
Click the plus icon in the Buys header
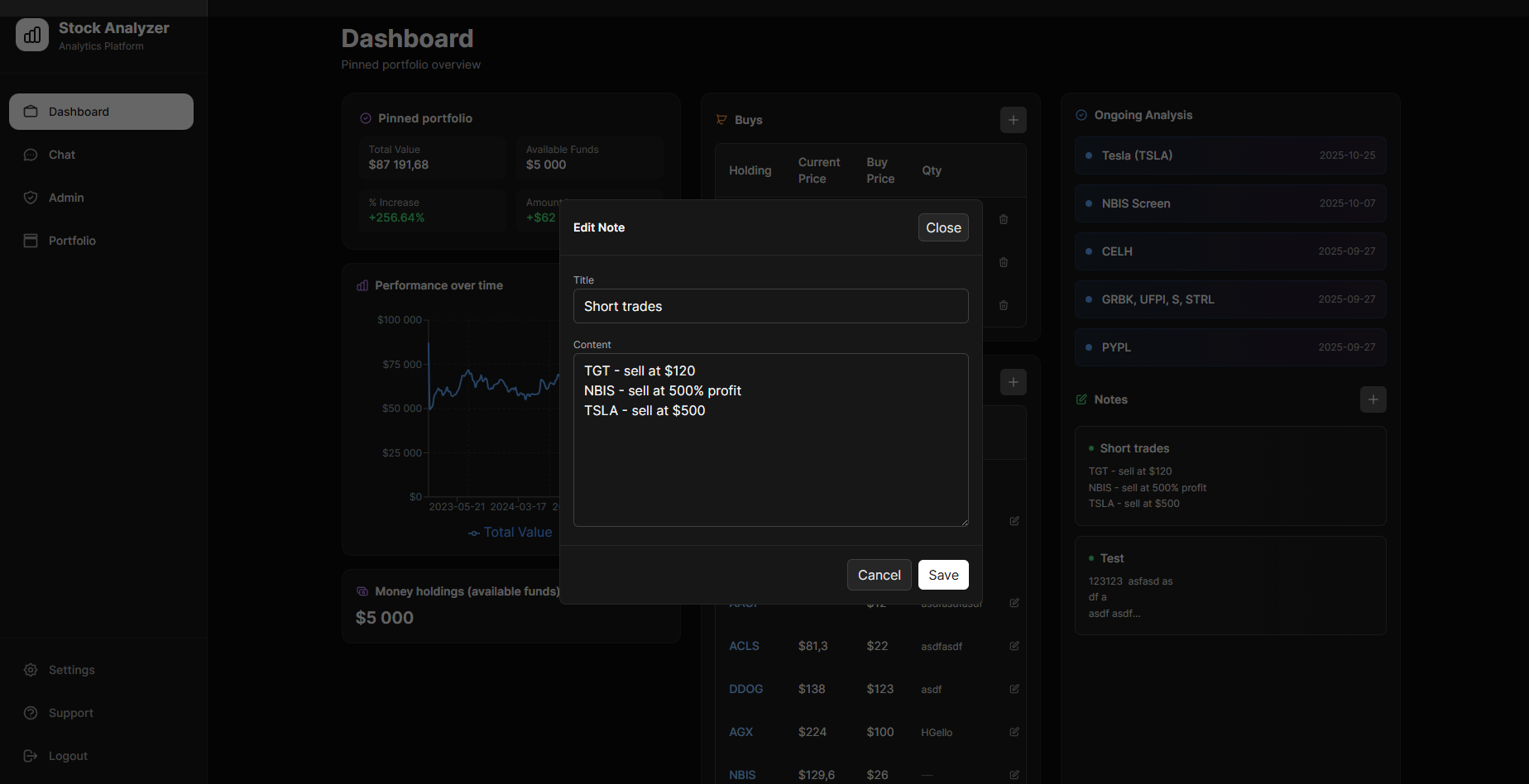click(1013, 120)
